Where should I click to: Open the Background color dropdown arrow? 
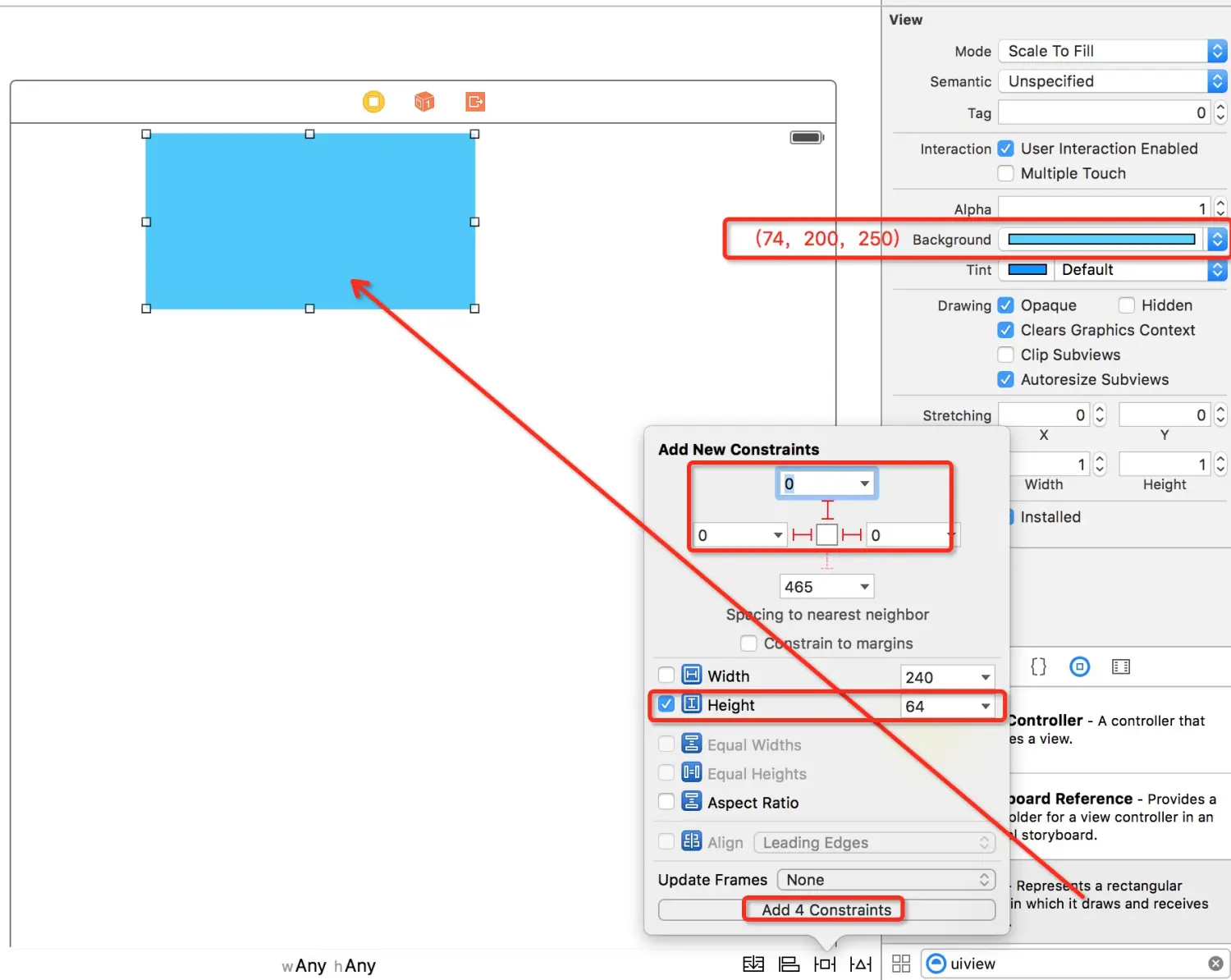[1218, 239]
